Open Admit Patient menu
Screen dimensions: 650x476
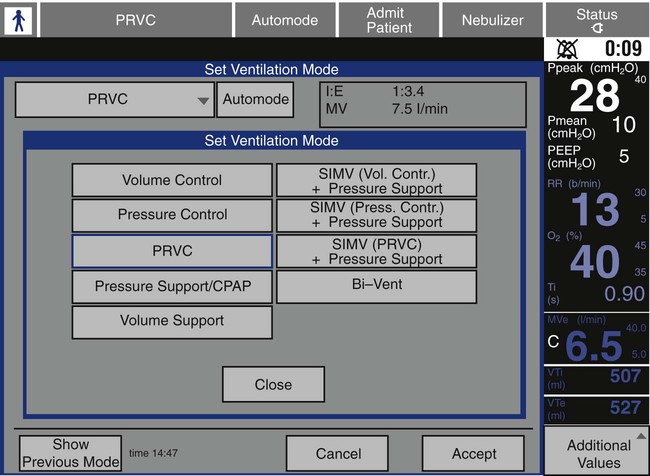389,20
